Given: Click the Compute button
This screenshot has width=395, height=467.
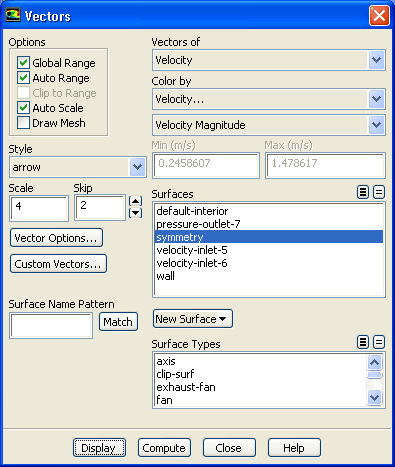Looking at the screenshot, I should point(164,448).
